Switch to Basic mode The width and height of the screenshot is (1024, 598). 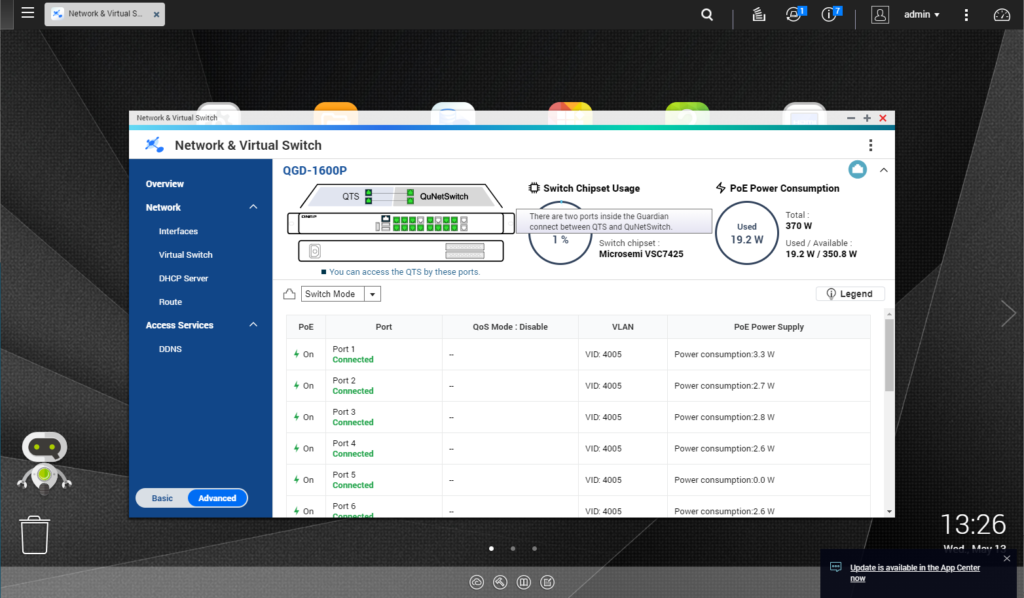162,498
